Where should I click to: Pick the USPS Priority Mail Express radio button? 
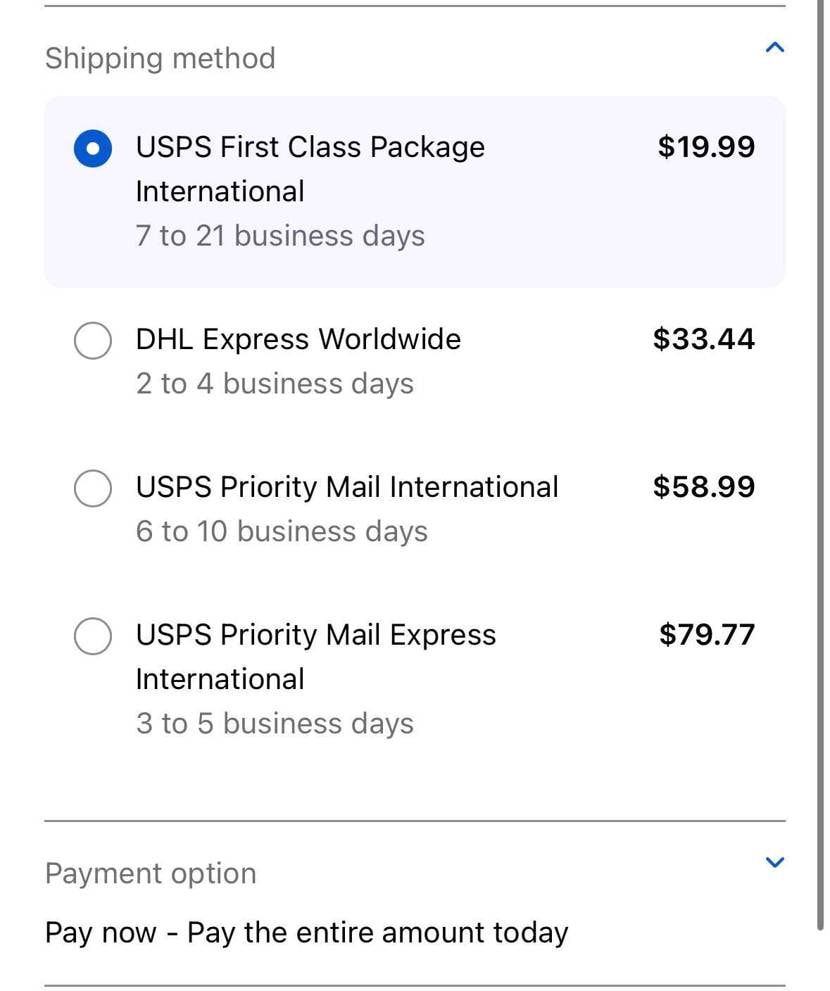(93, 637)
